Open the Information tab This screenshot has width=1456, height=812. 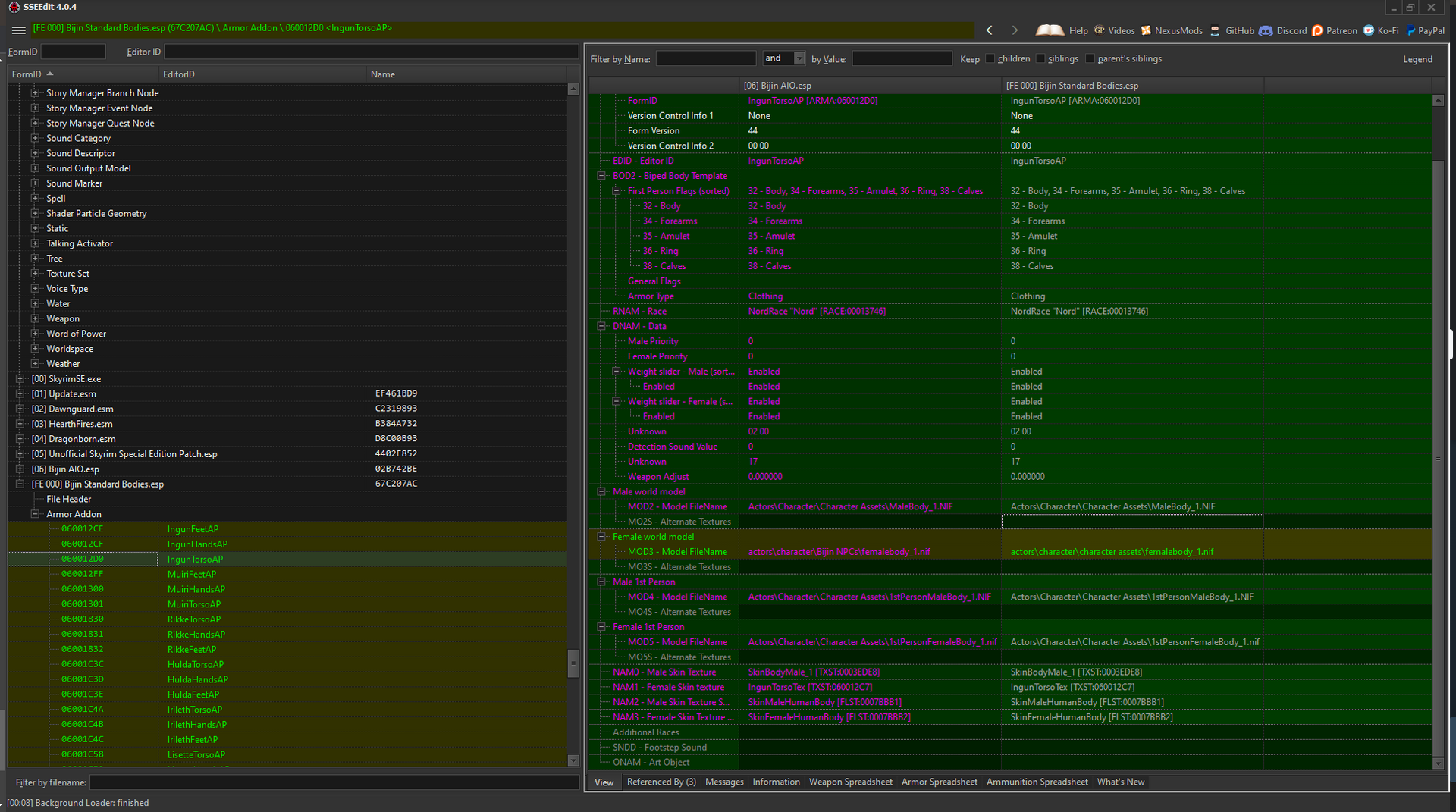[x=776, y=782]
